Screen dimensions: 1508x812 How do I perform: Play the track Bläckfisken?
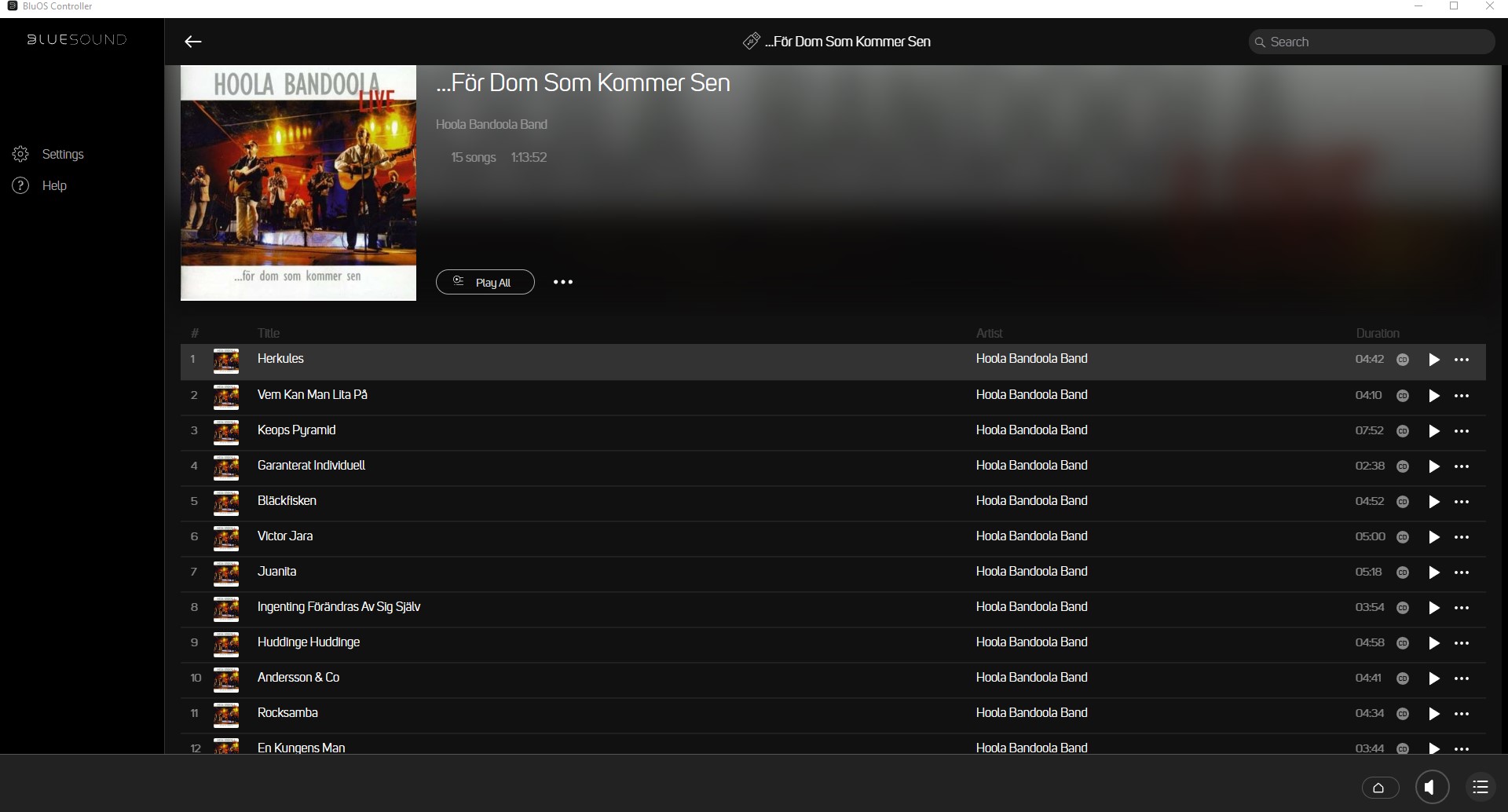pyautogui.click(x=1434, y=502)
